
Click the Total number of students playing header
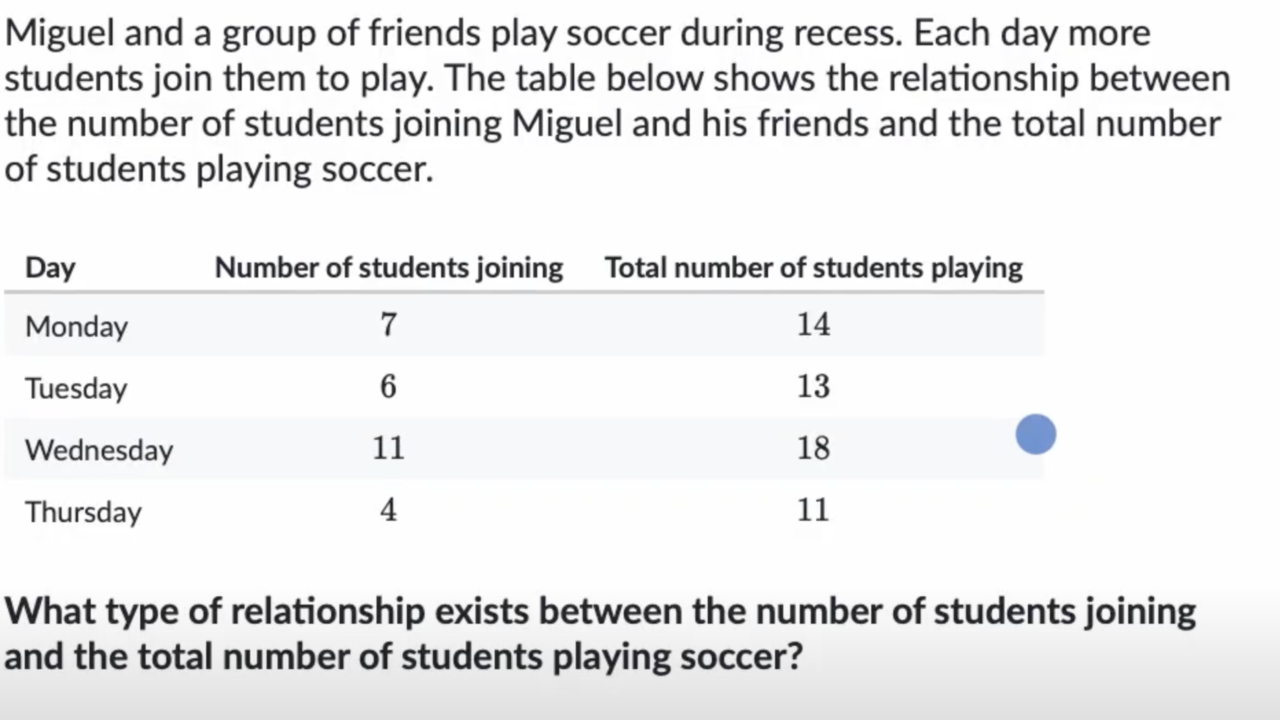coord(813,268)
